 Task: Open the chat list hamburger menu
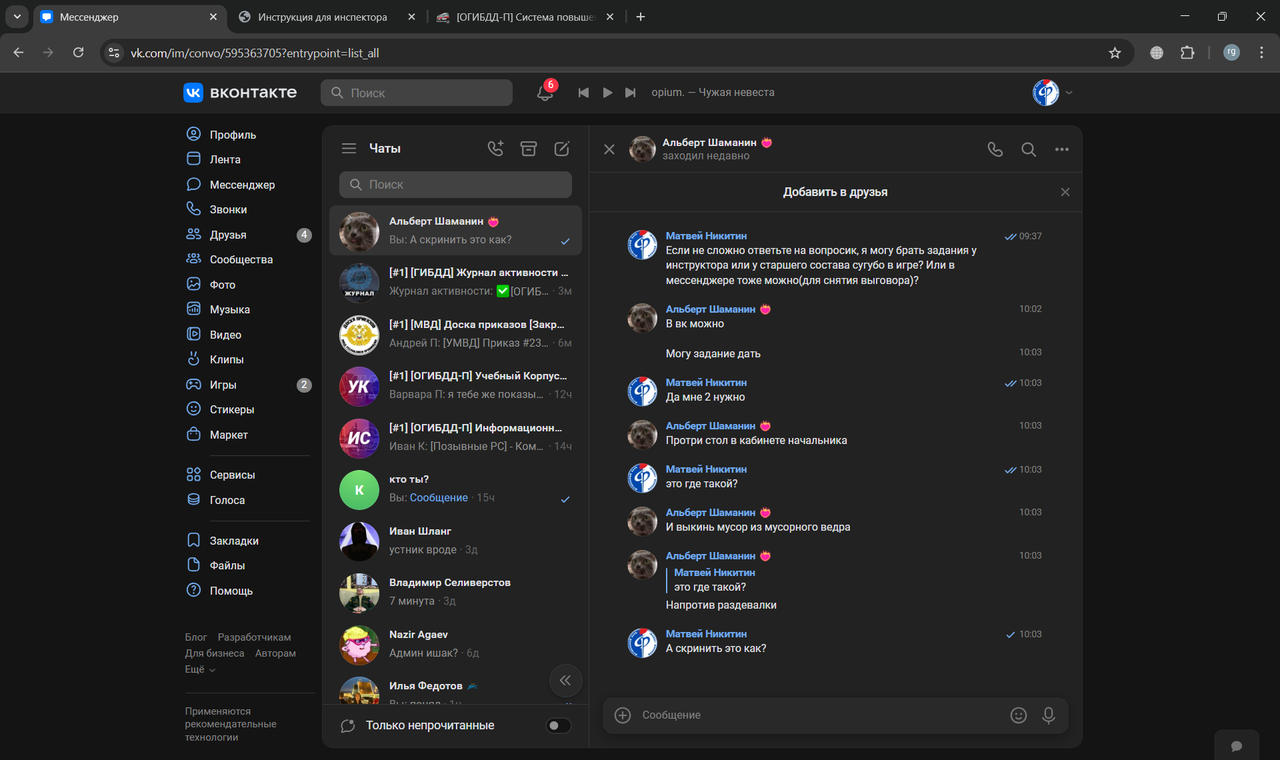point(349,148)
